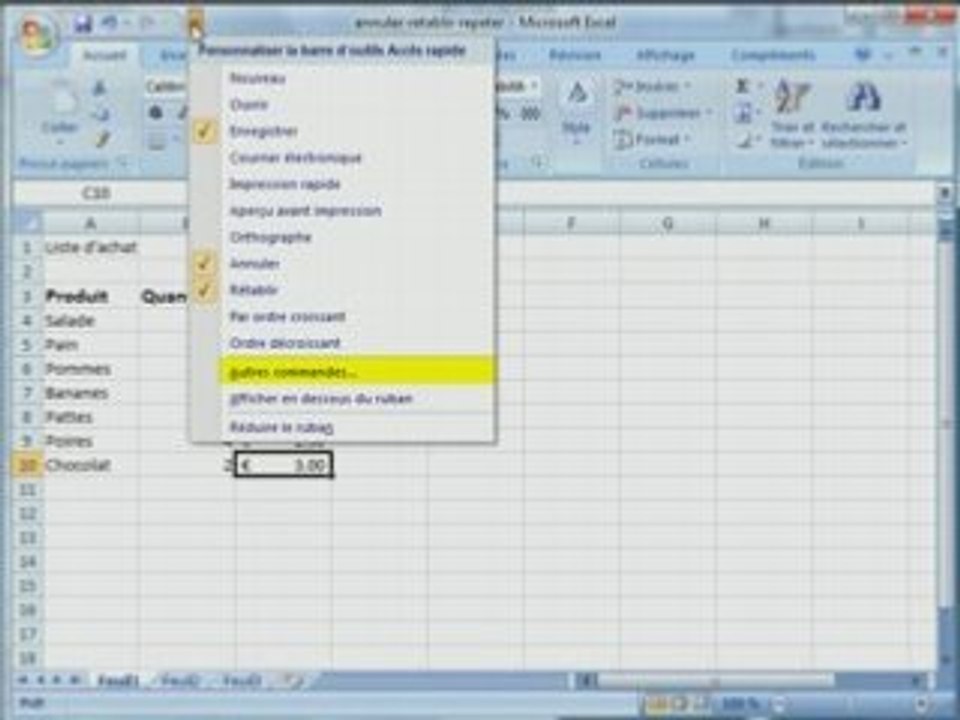The height and width of the screenshot is (720, 960).
Task: Select cell containing Liste d'achat
Action: pyautogui.click(x=91, y=247)
